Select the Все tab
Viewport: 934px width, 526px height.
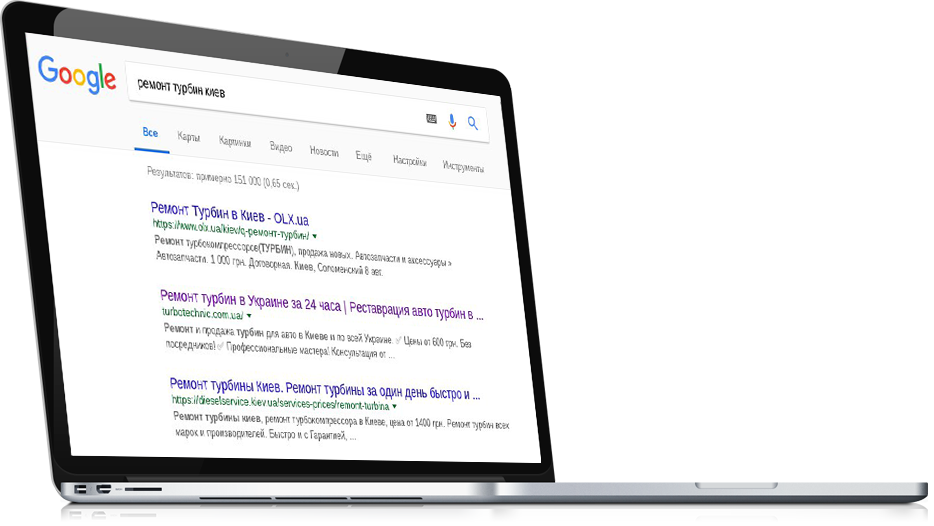(x=150, y=132)
